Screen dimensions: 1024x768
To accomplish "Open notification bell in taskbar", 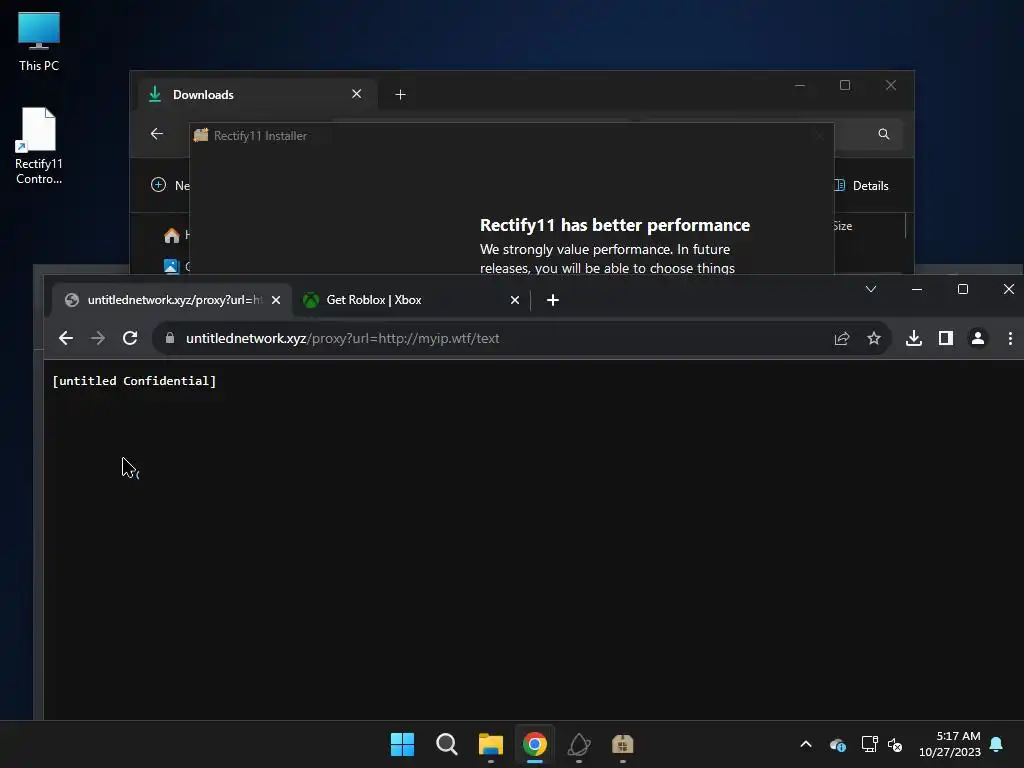I will [997, 744].
